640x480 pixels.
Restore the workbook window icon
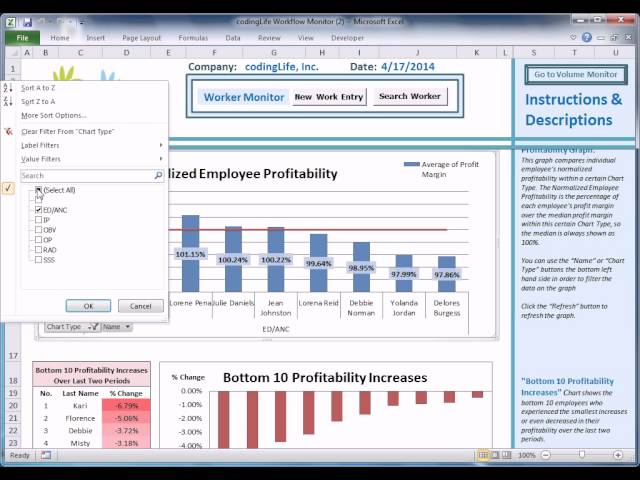point(614,38)
